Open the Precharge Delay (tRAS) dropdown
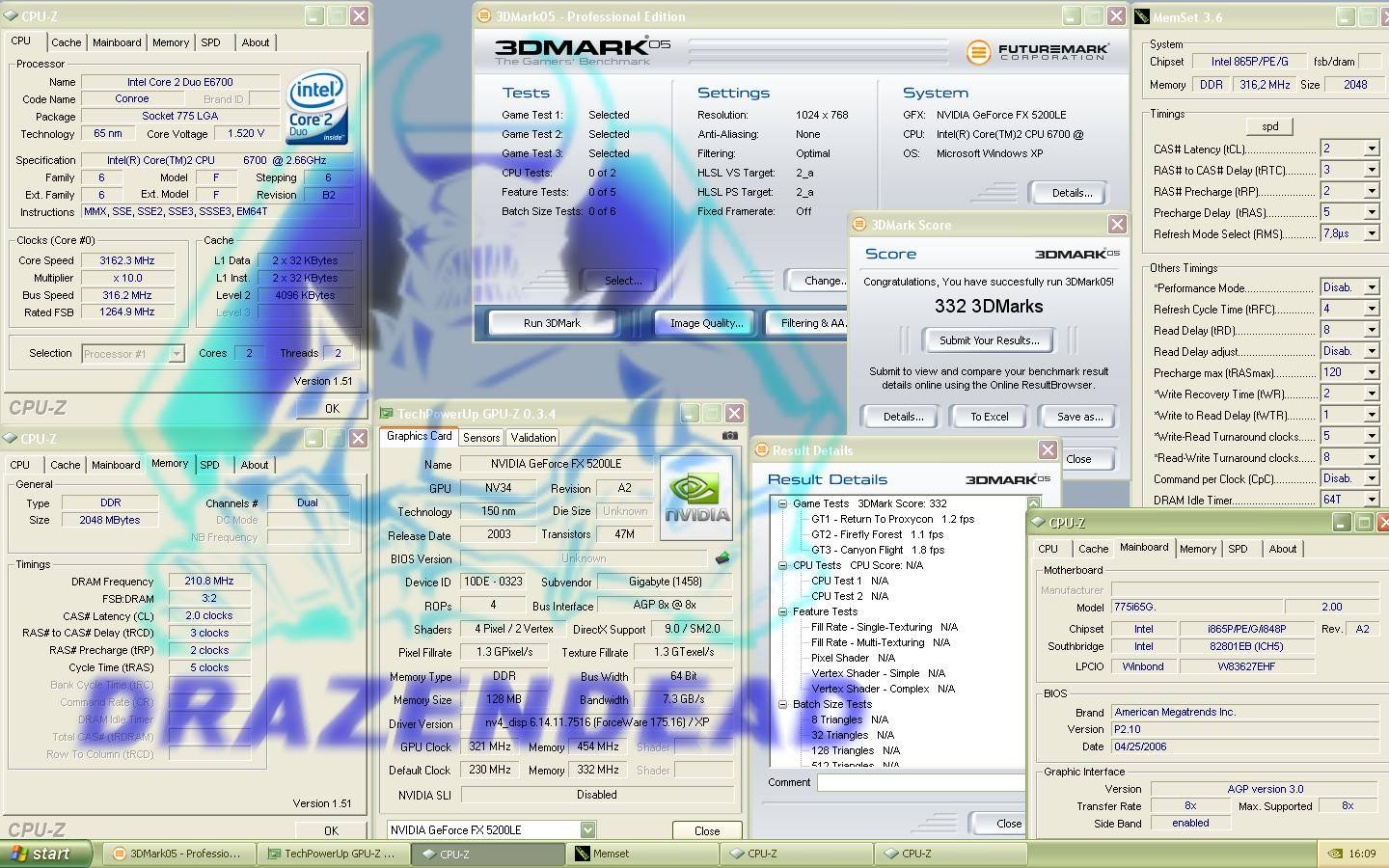The height and width of the screenshot is (868, 1389). (x=1371, y=212)
